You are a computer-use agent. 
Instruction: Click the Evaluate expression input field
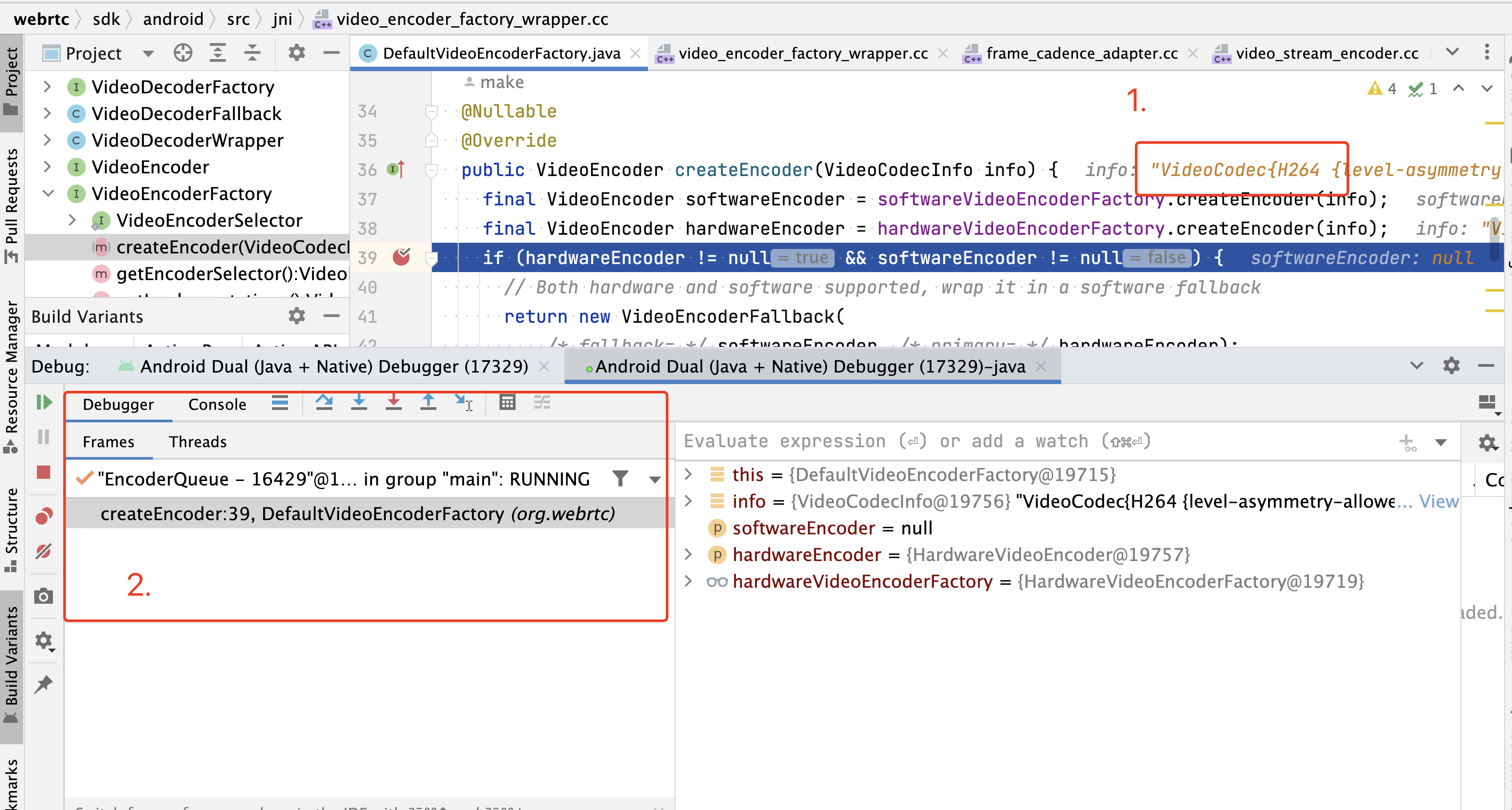point(1036,441)
